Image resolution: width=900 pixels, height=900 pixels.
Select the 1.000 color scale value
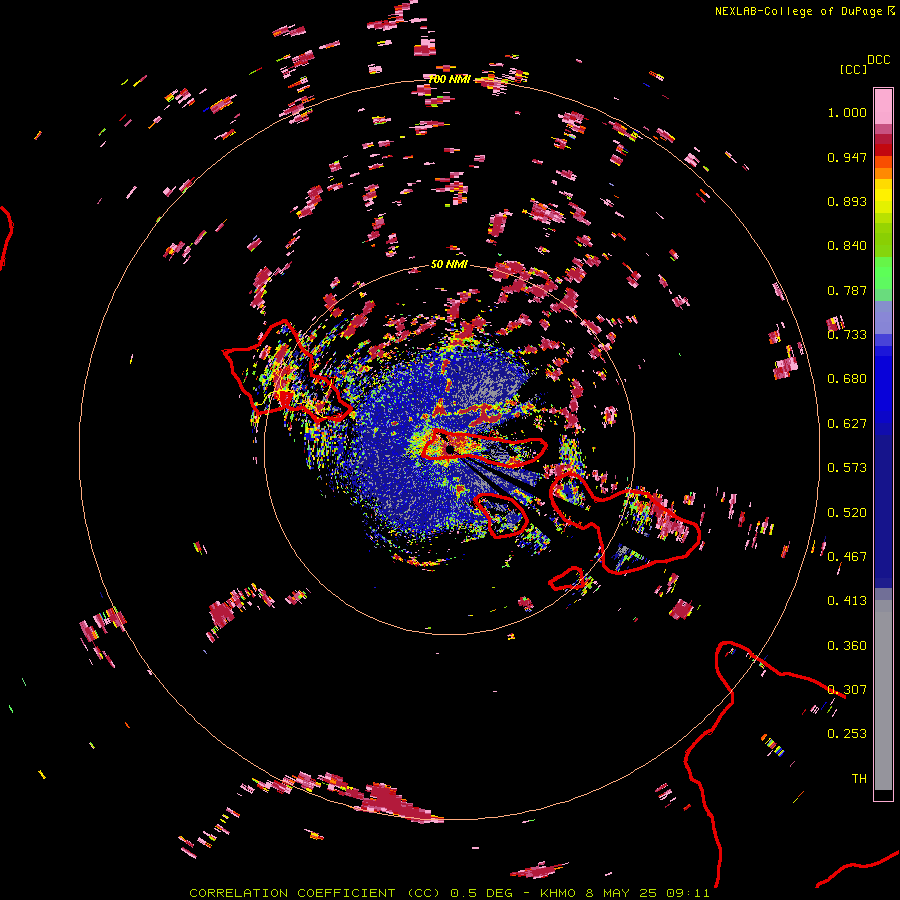(847, 112)
